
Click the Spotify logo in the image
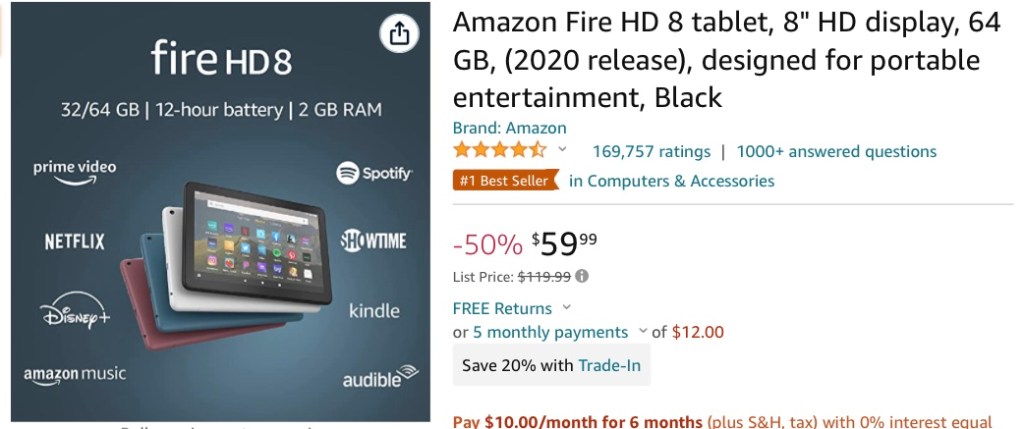[375, 173]
